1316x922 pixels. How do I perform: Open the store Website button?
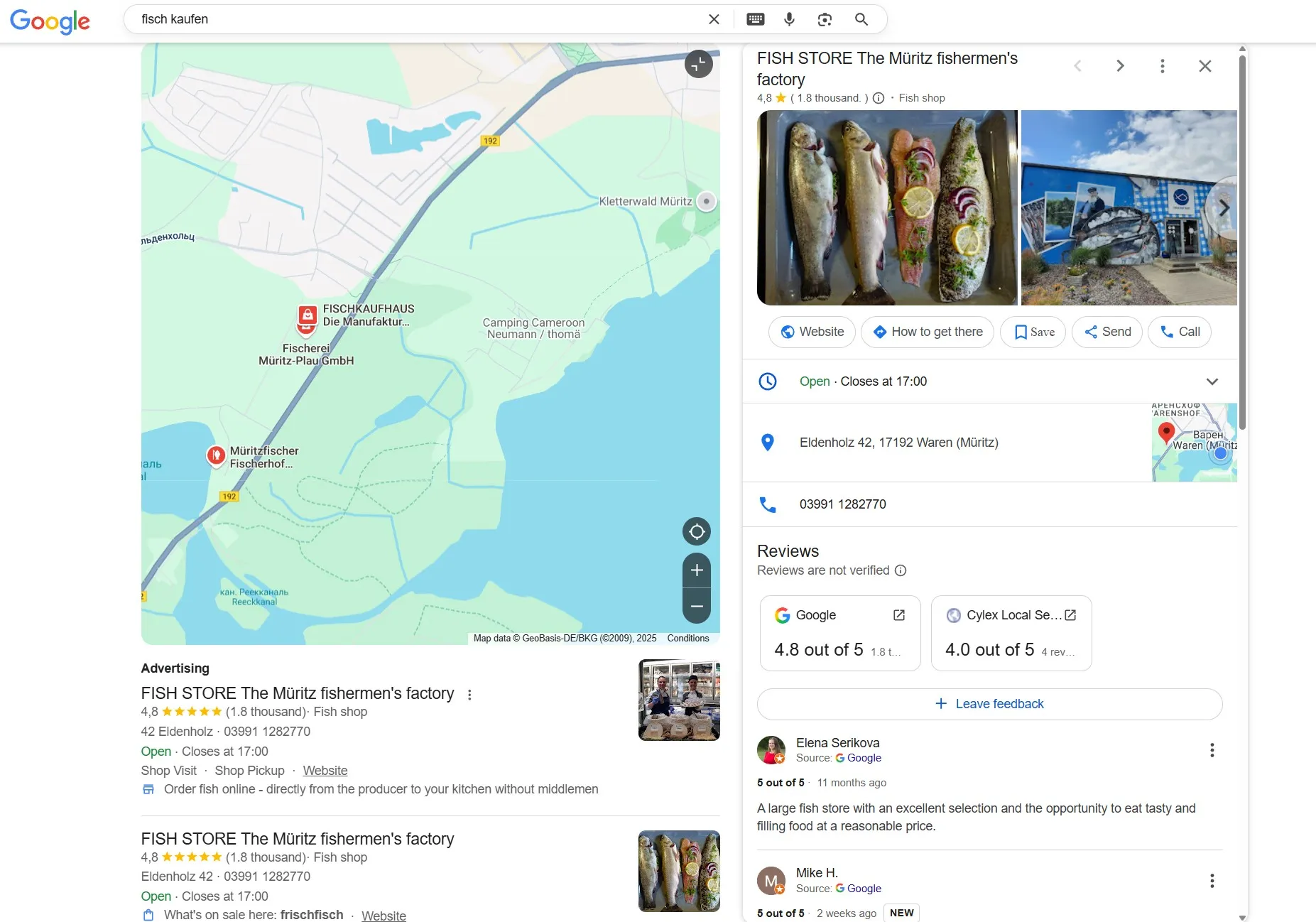(x=812, y=332)
